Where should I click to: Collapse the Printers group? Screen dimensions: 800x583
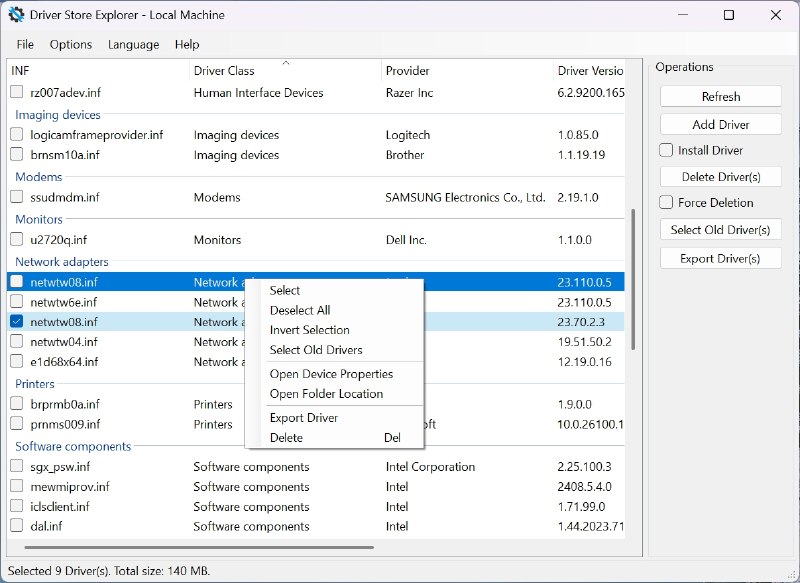tap(34, 383)
